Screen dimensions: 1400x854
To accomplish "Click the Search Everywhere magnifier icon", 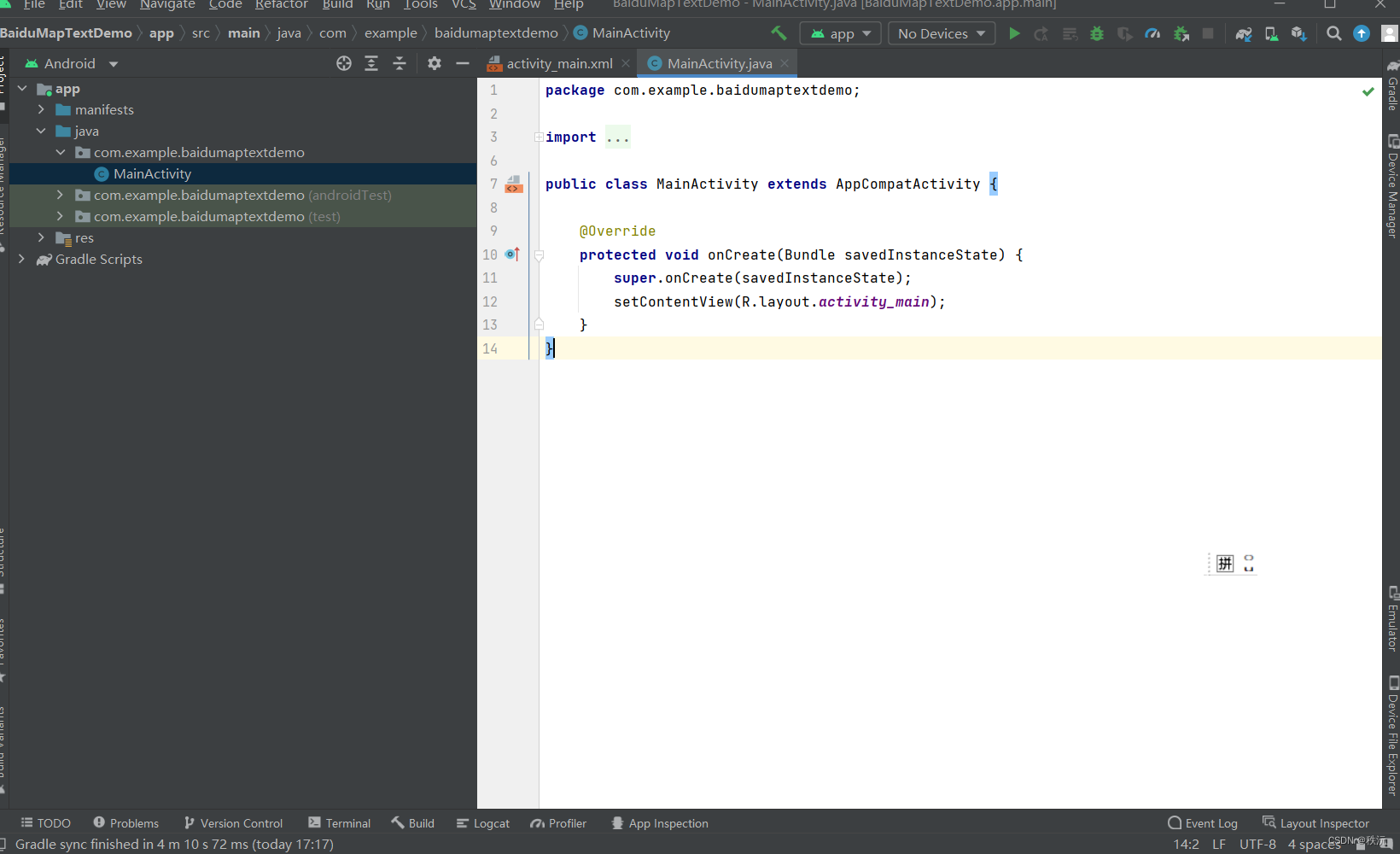I will point(1334,33).
